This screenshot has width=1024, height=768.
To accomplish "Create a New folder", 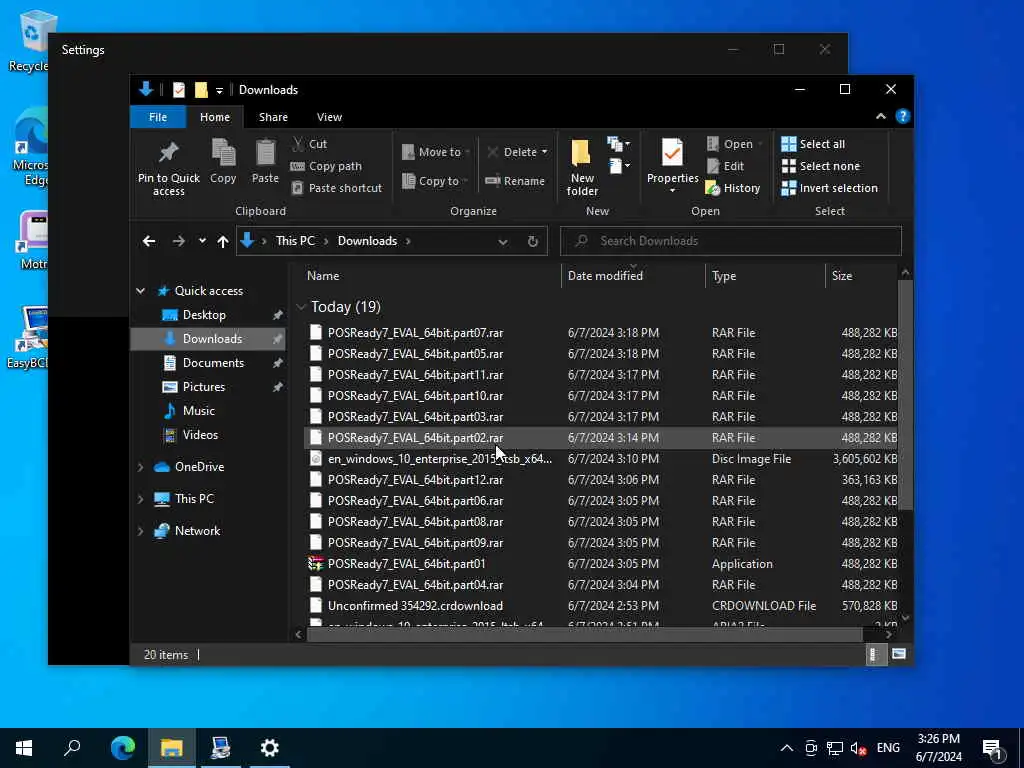I will click(x=581, y=167).
